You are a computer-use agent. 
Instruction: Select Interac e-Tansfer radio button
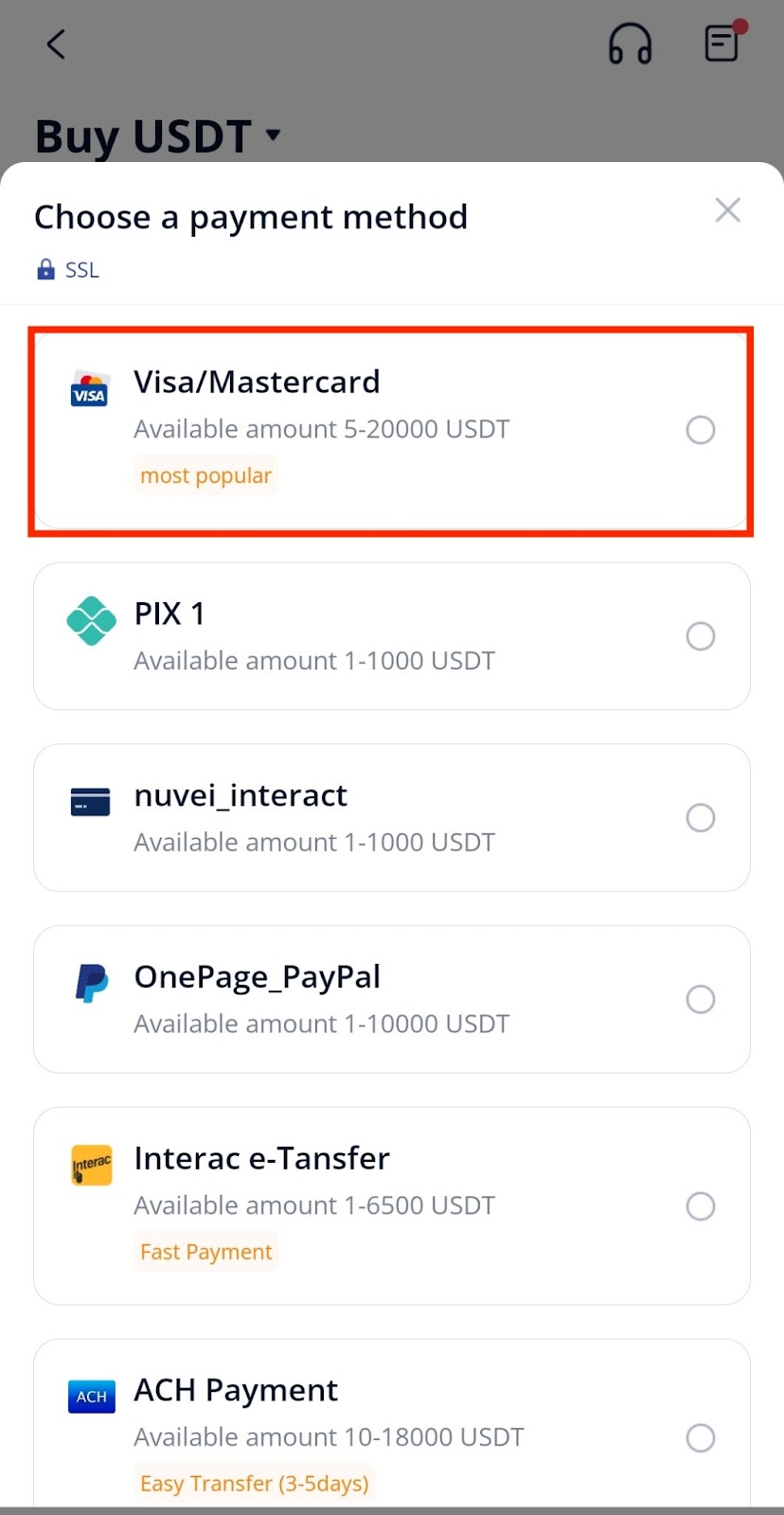click(x=701, y=1206)
